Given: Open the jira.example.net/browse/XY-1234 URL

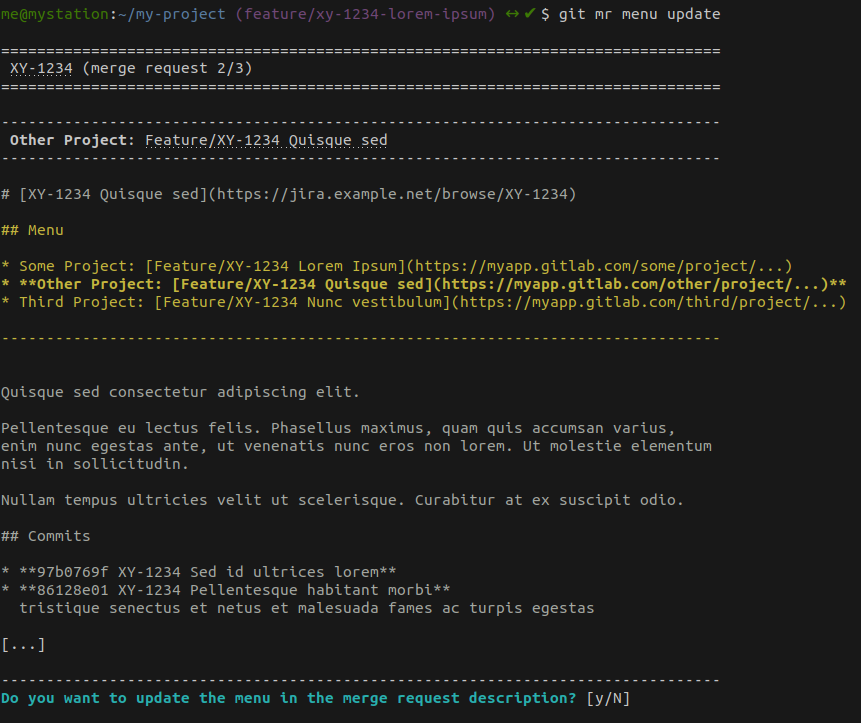Looking at the screenshot, I should click(x=392, y=194).
